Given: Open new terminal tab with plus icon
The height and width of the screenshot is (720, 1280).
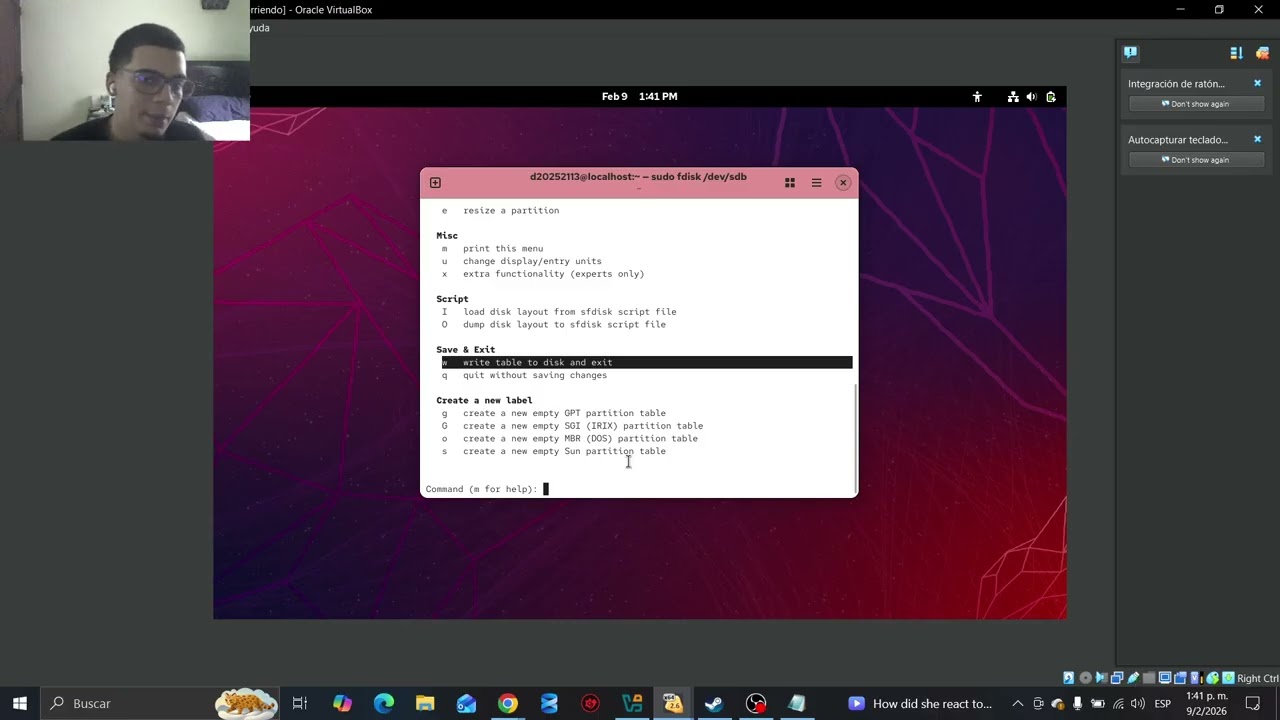Looking at the screenshot, I should pyautogui.click(x=435, y=182).
